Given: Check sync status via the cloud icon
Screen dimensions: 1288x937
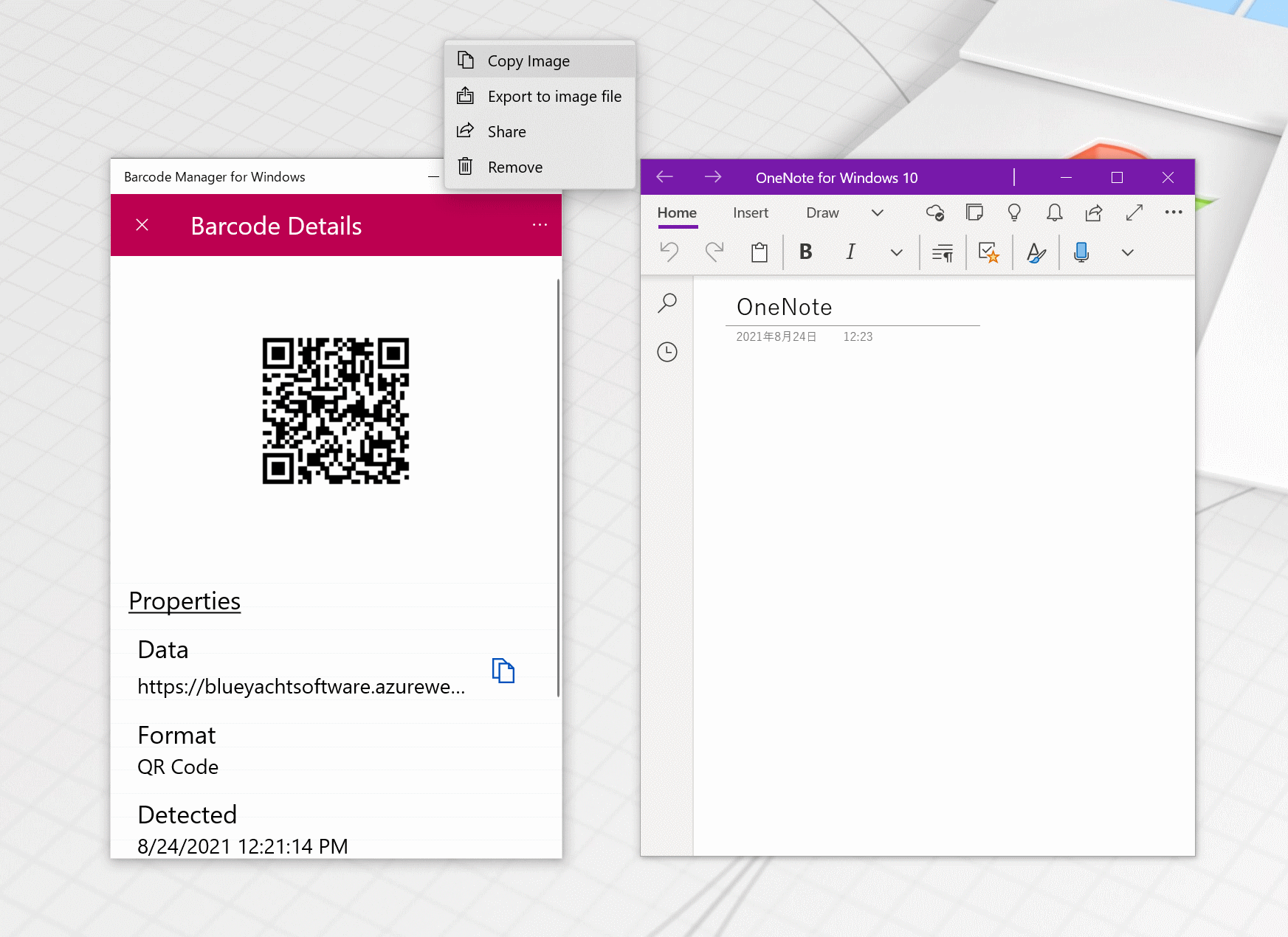Looking at the screenshot, I should [x=934, y=212].
